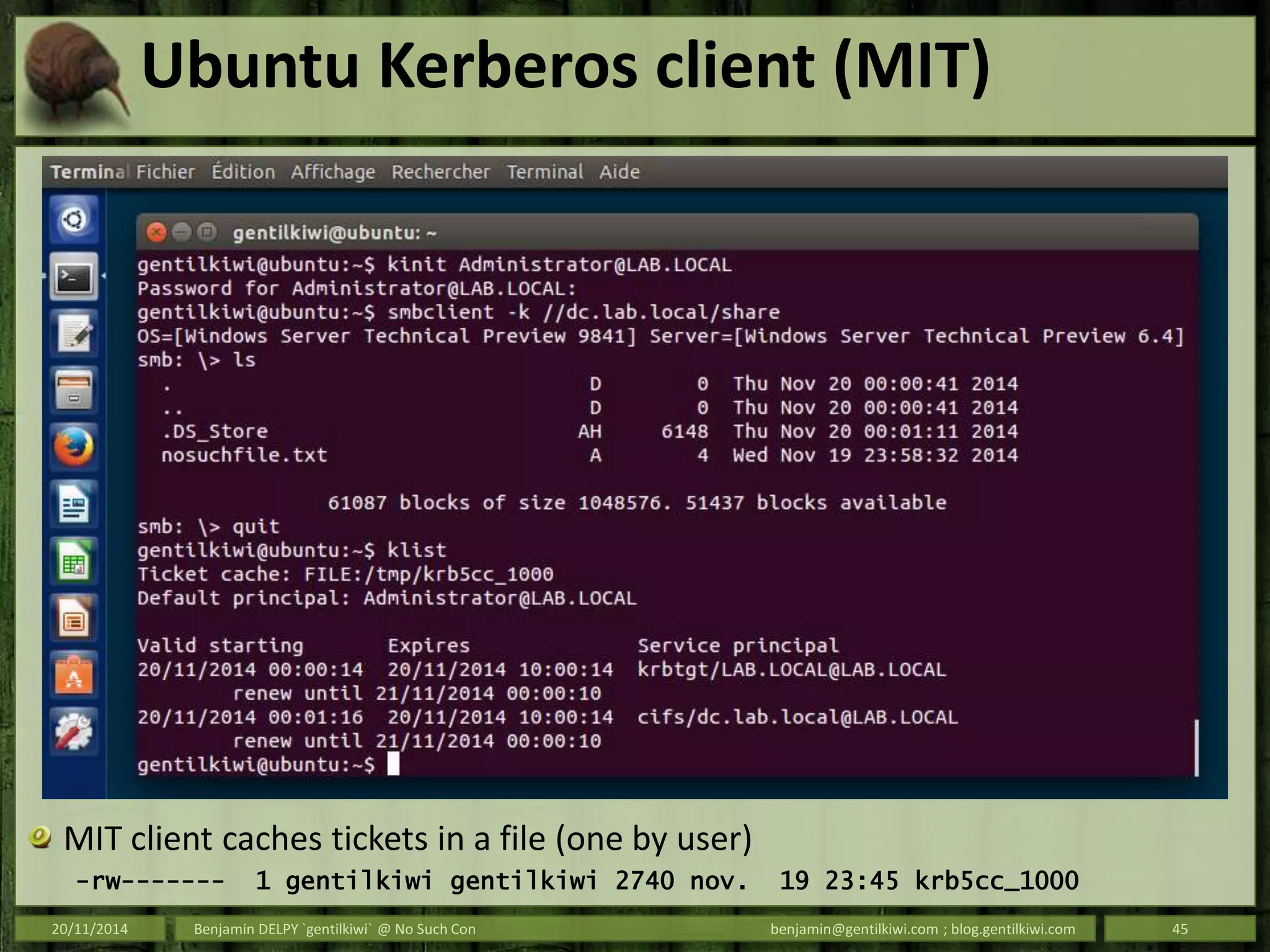Viewport: 1270px width, 952px height.
Task: Open the Aide menu
Action: pyautogui.click(x=619, y=172)
